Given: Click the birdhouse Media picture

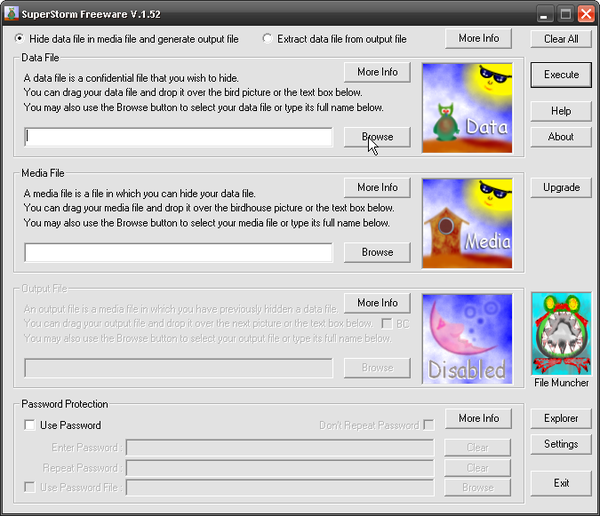Looking at the screenshot, I should [x=467, y=224].
